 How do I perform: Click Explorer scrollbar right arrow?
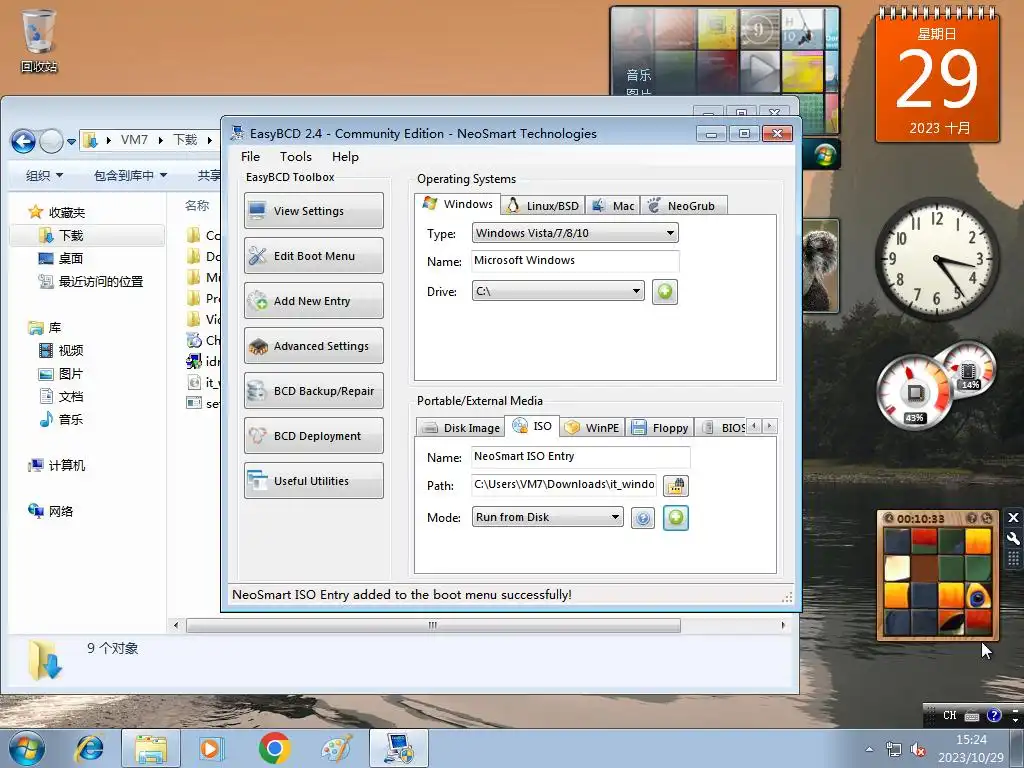[783, 625]
